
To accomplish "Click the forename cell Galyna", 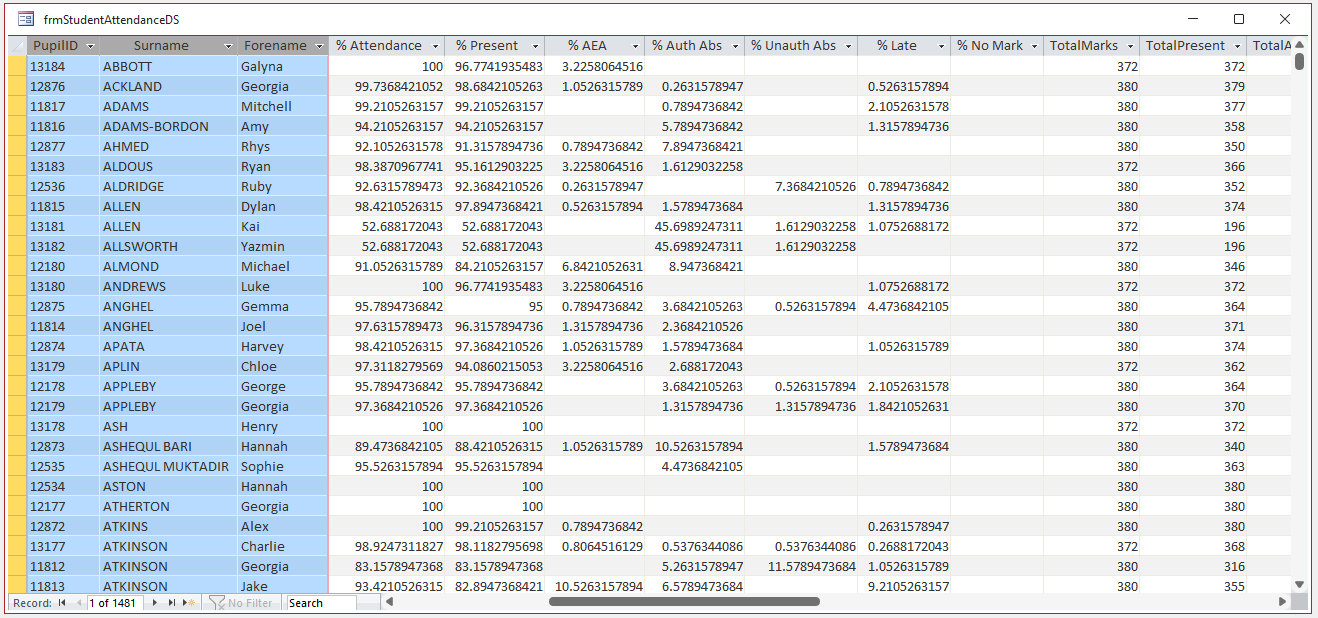I will pyautogui.click(x=283, y=66).
